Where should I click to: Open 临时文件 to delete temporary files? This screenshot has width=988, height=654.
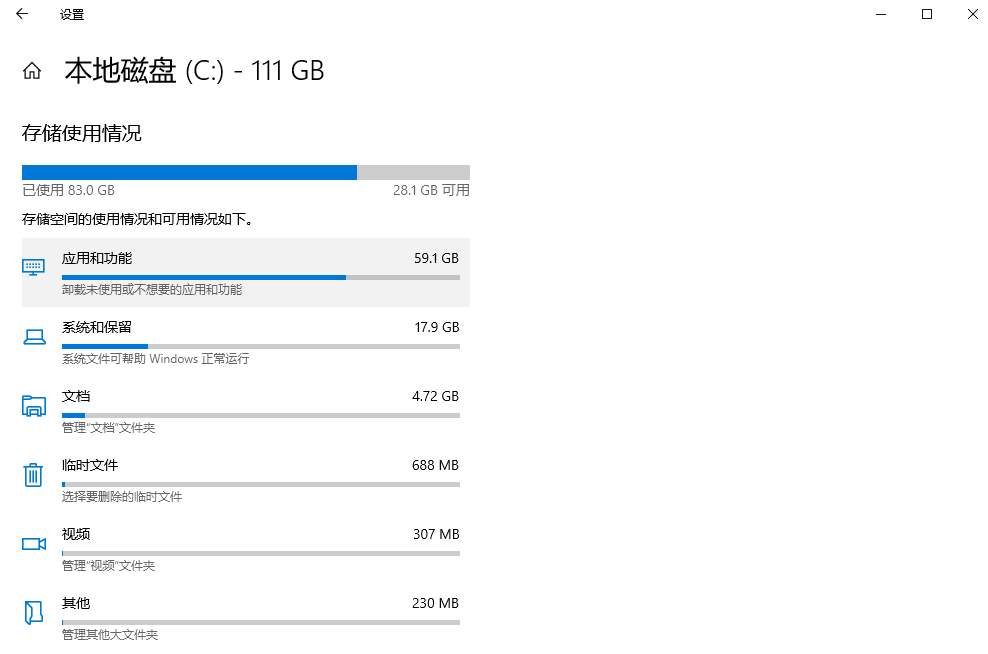[90, 465]
